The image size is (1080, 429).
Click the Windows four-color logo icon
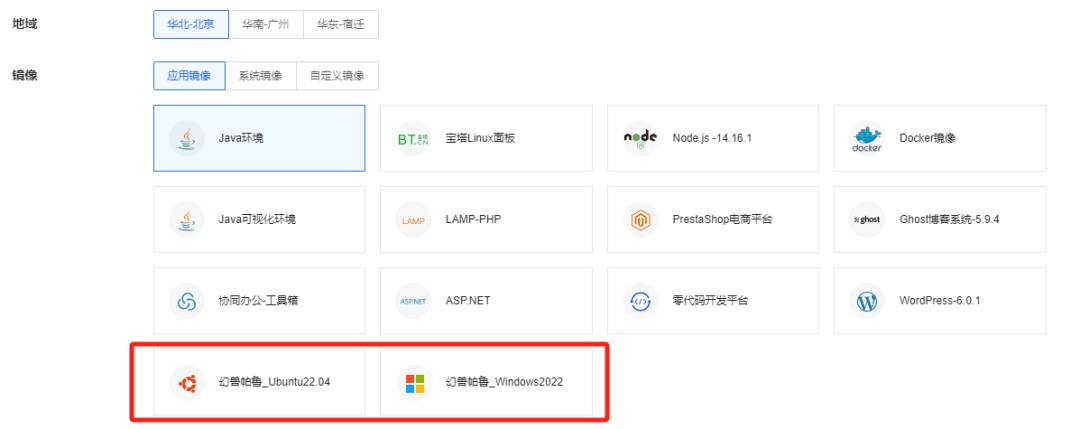tap(415, 382)
